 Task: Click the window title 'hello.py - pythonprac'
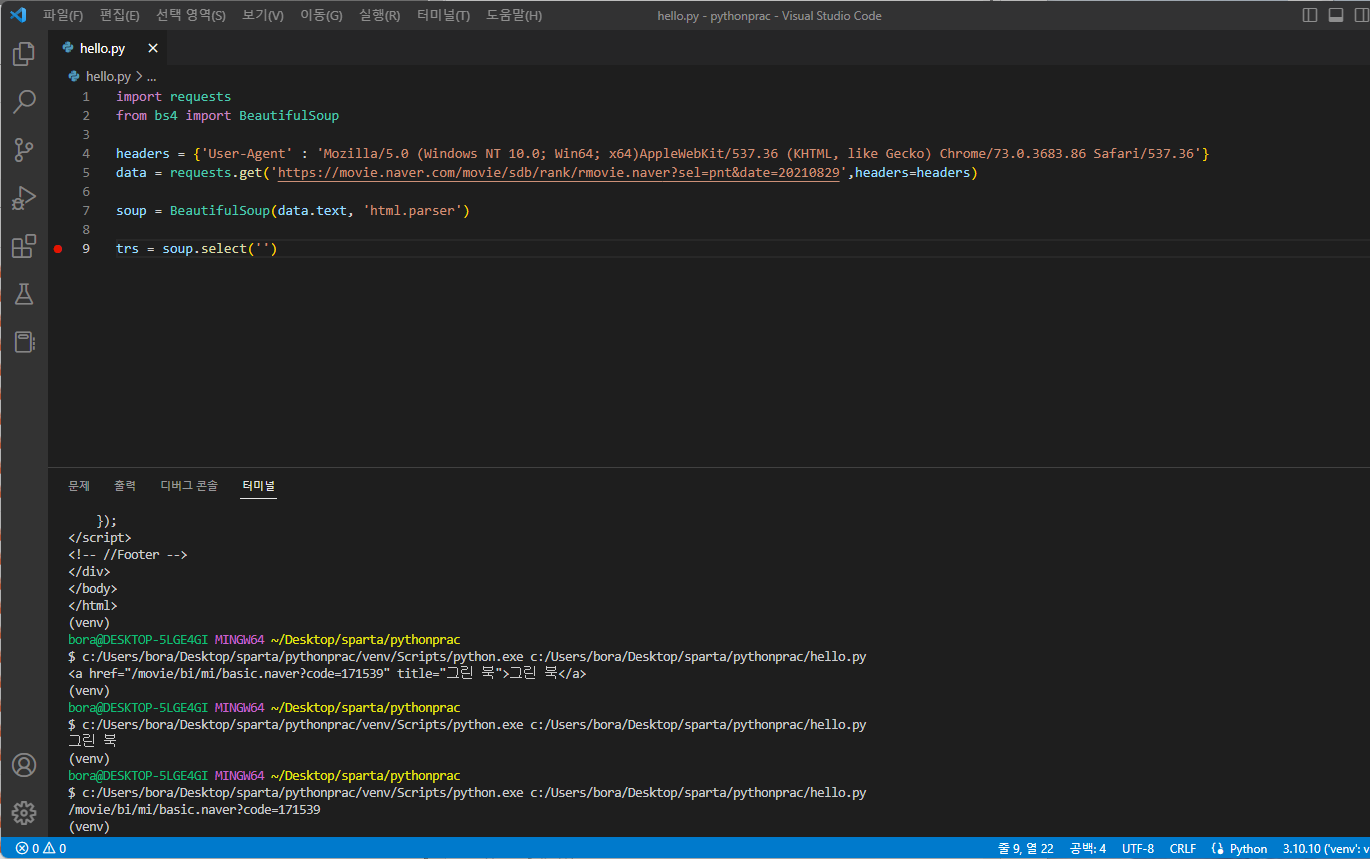769,16
